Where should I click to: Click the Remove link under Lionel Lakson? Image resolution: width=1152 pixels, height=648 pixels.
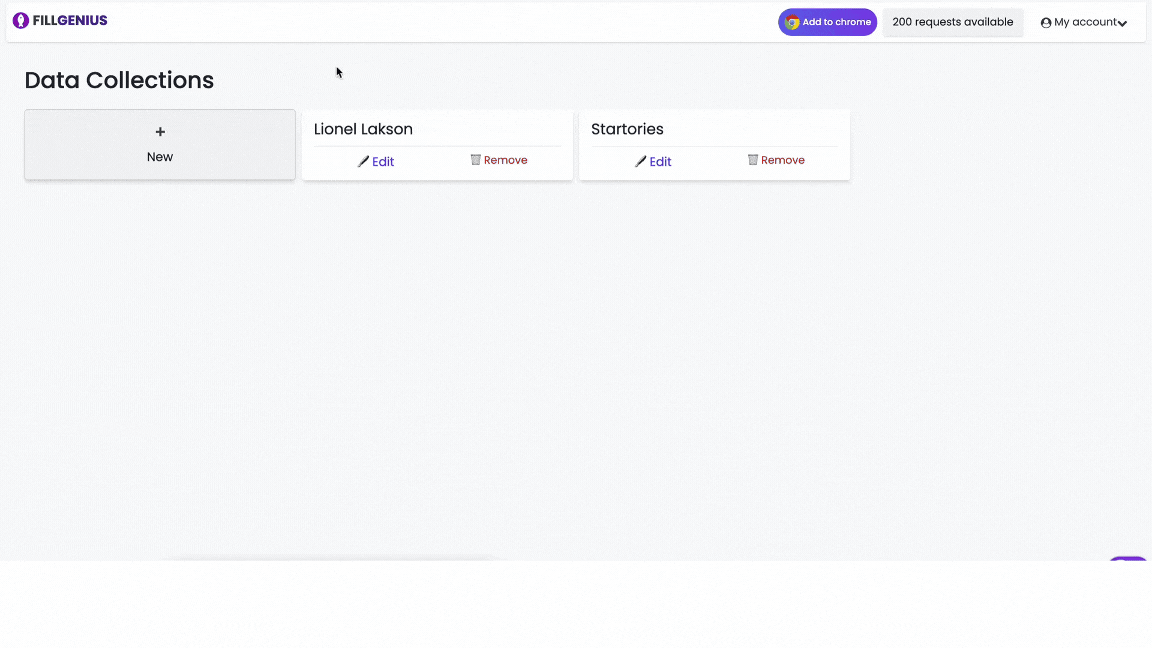coord(505,159)
